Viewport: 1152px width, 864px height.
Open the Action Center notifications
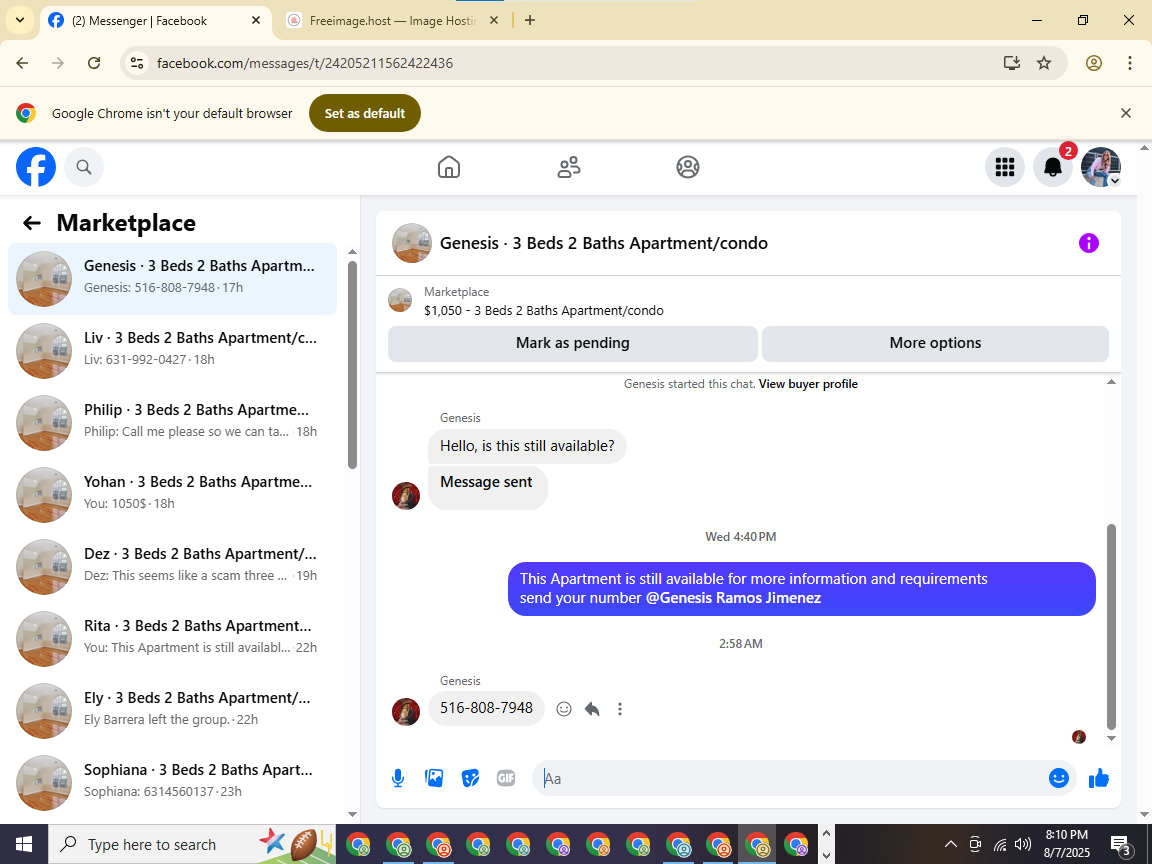point(1121,845)
